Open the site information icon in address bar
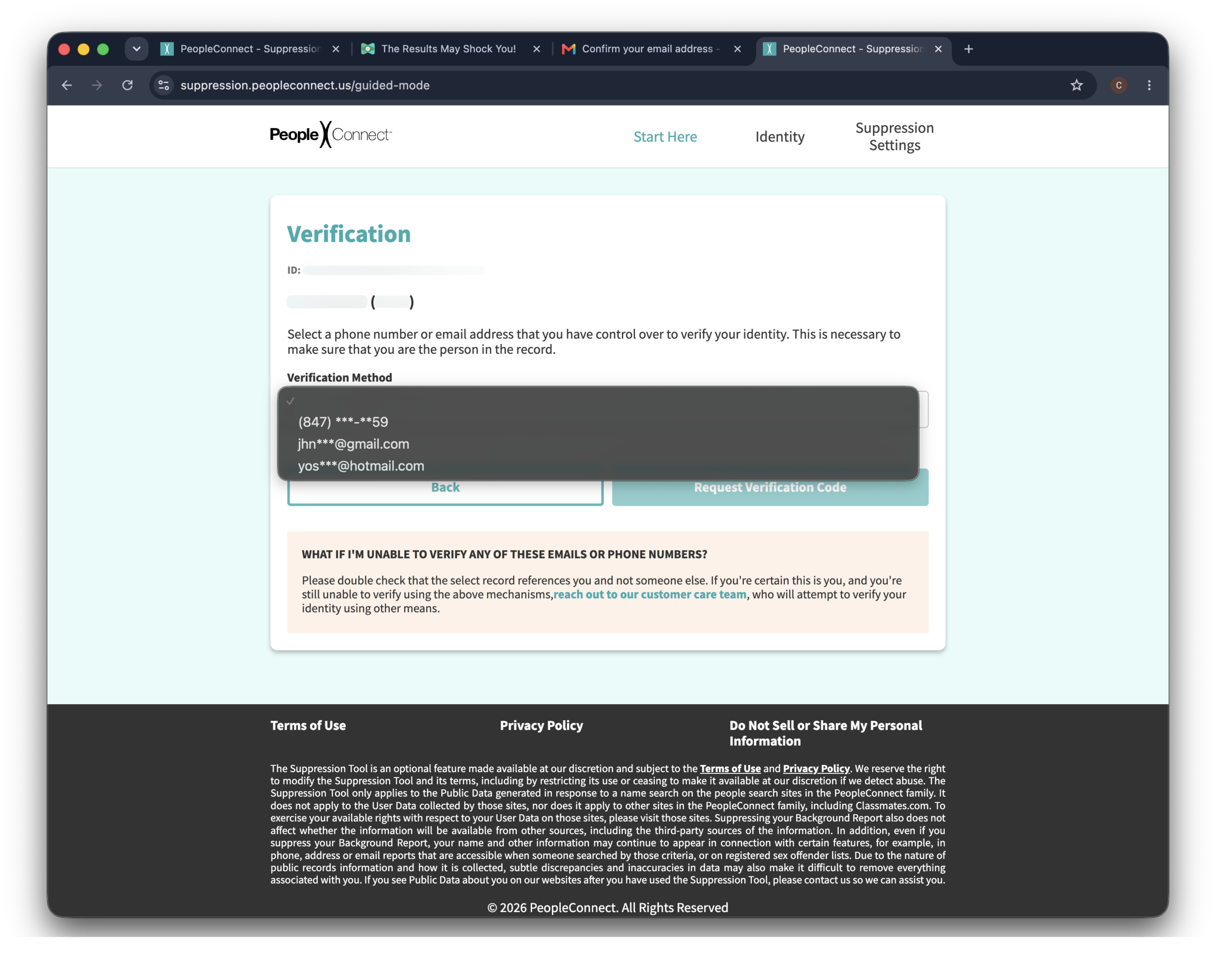1216x980 pixels. click(x=164, y=85)
